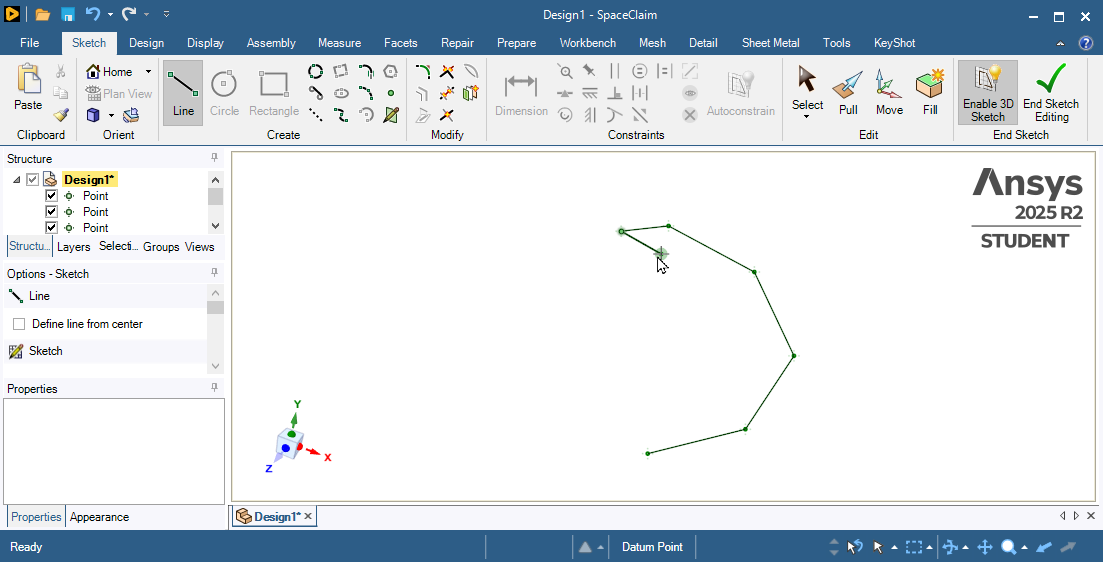Select the Line sketch tool
The image size is (1103, 562).
[x=183, y=92]
